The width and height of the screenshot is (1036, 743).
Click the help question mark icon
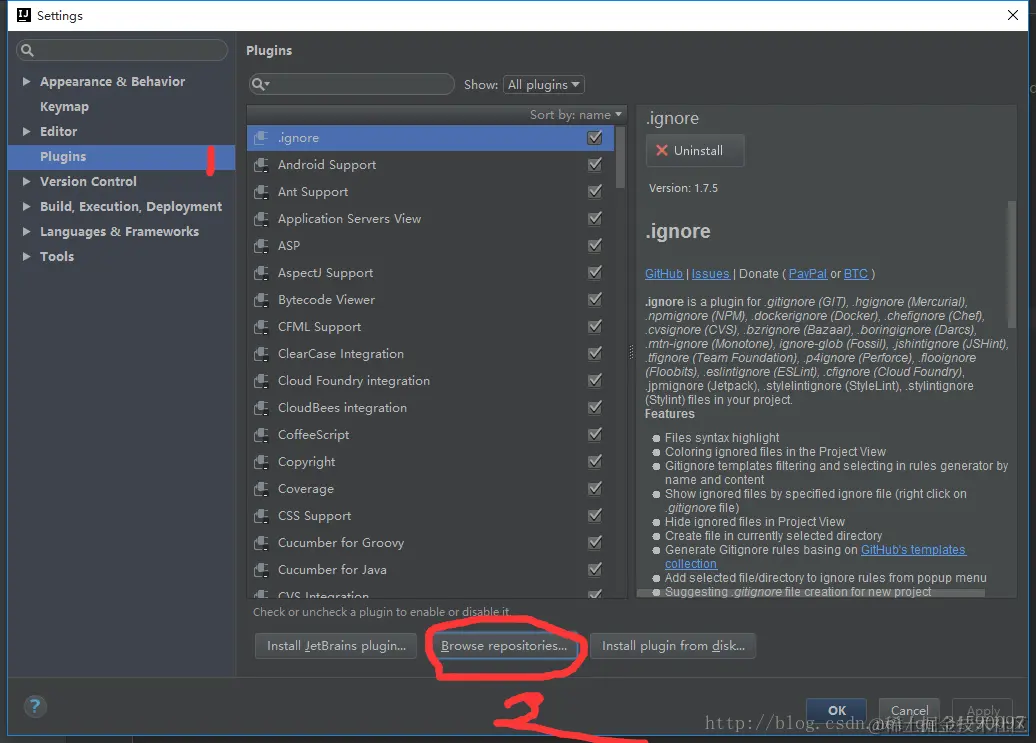click(x=35, y=707)
